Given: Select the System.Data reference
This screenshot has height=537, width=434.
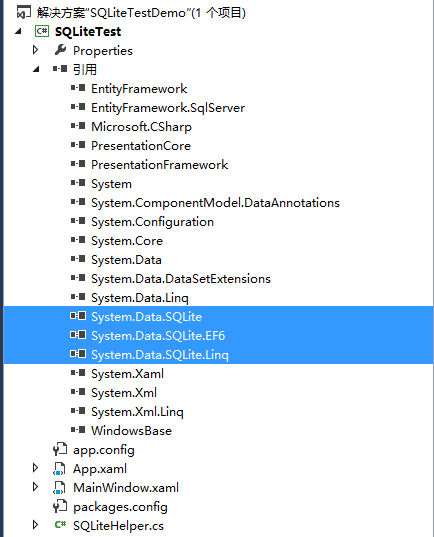Looking at the screenshot, I should click(126, 260).
